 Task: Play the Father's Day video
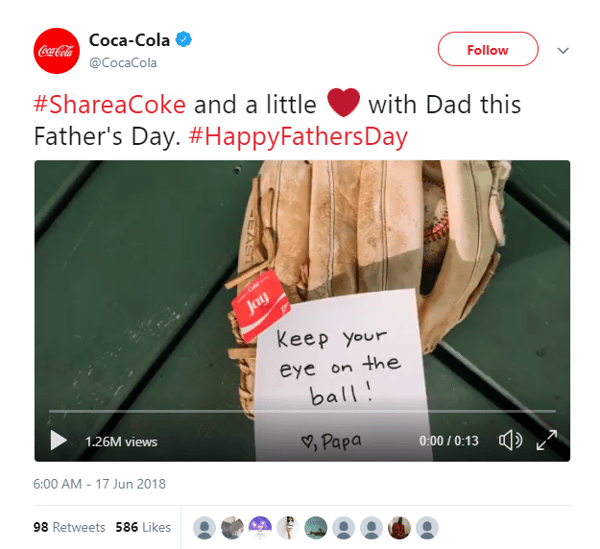click(59, 440)
